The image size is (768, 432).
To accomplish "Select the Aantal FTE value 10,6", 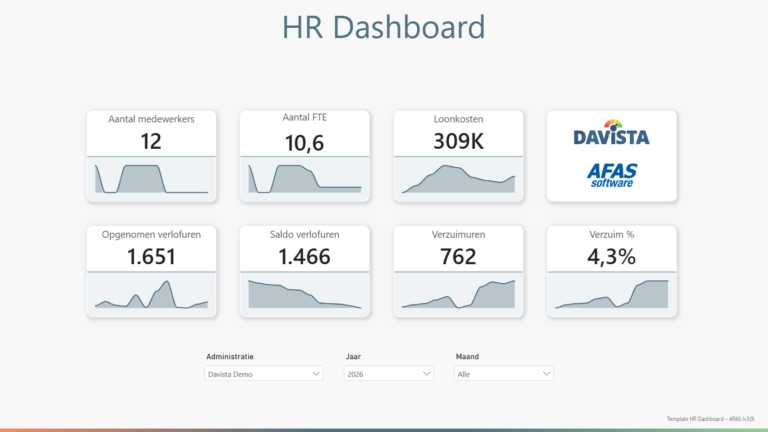I will click(x=304, y=143).
